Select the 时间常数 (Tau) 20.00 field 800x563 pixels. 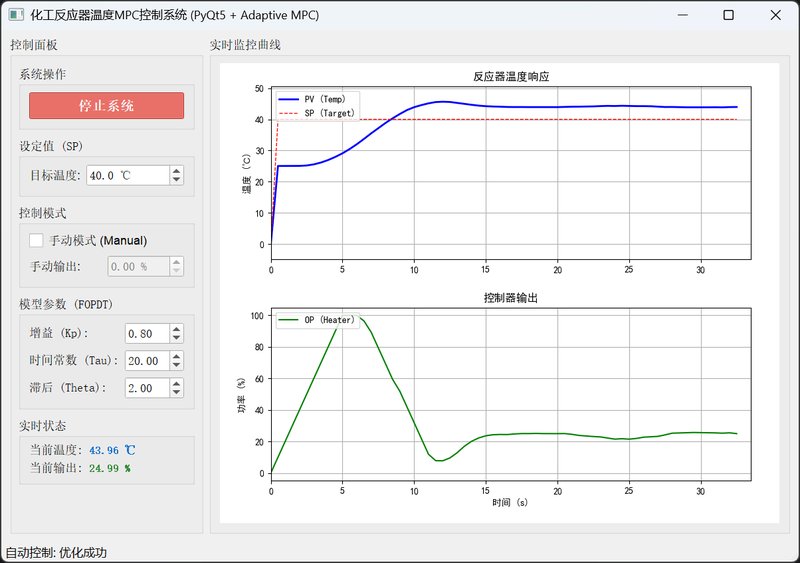(x=146, y=360)
